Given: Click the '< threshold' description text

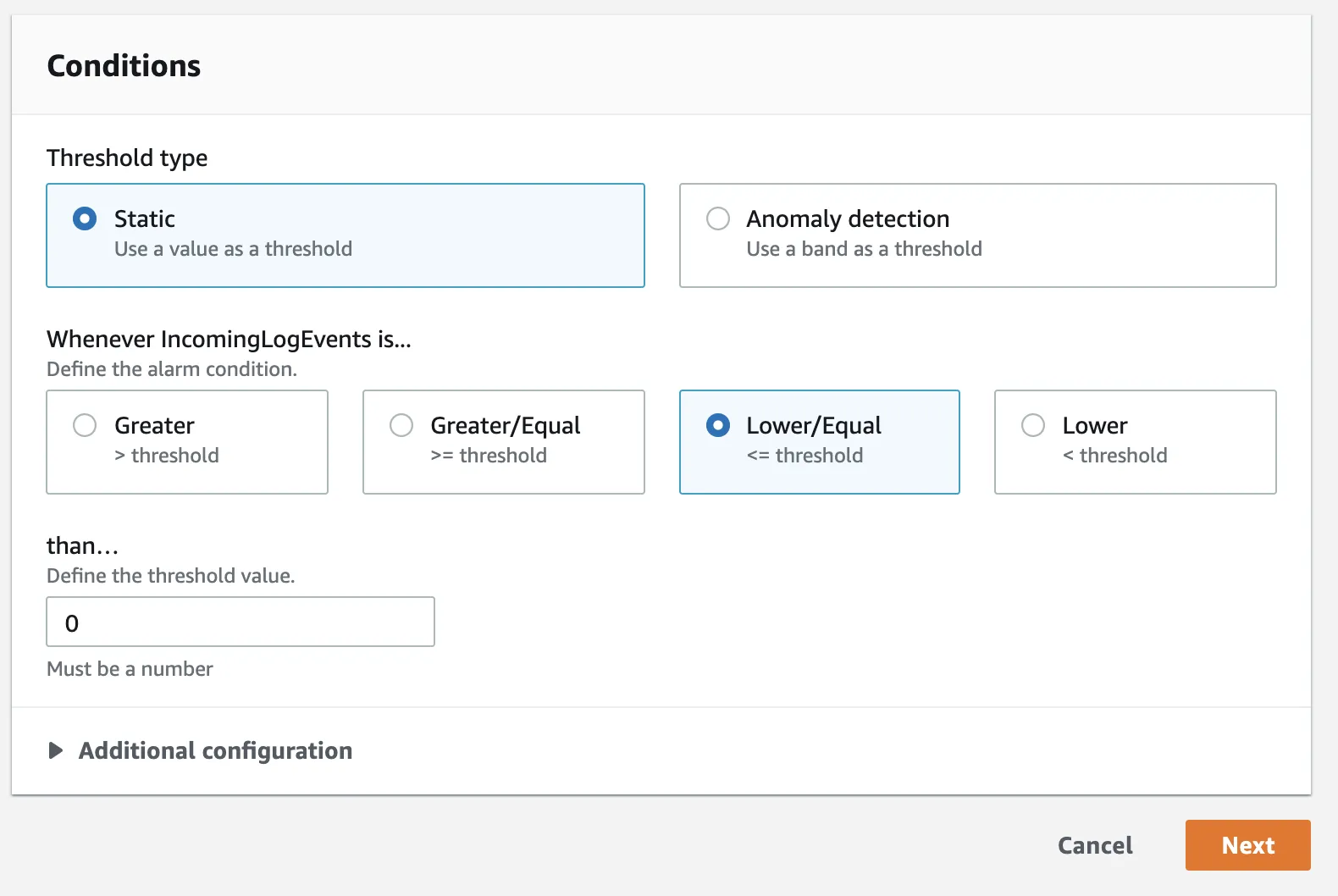Looking at the screenshot, I should click(1114, 456).
